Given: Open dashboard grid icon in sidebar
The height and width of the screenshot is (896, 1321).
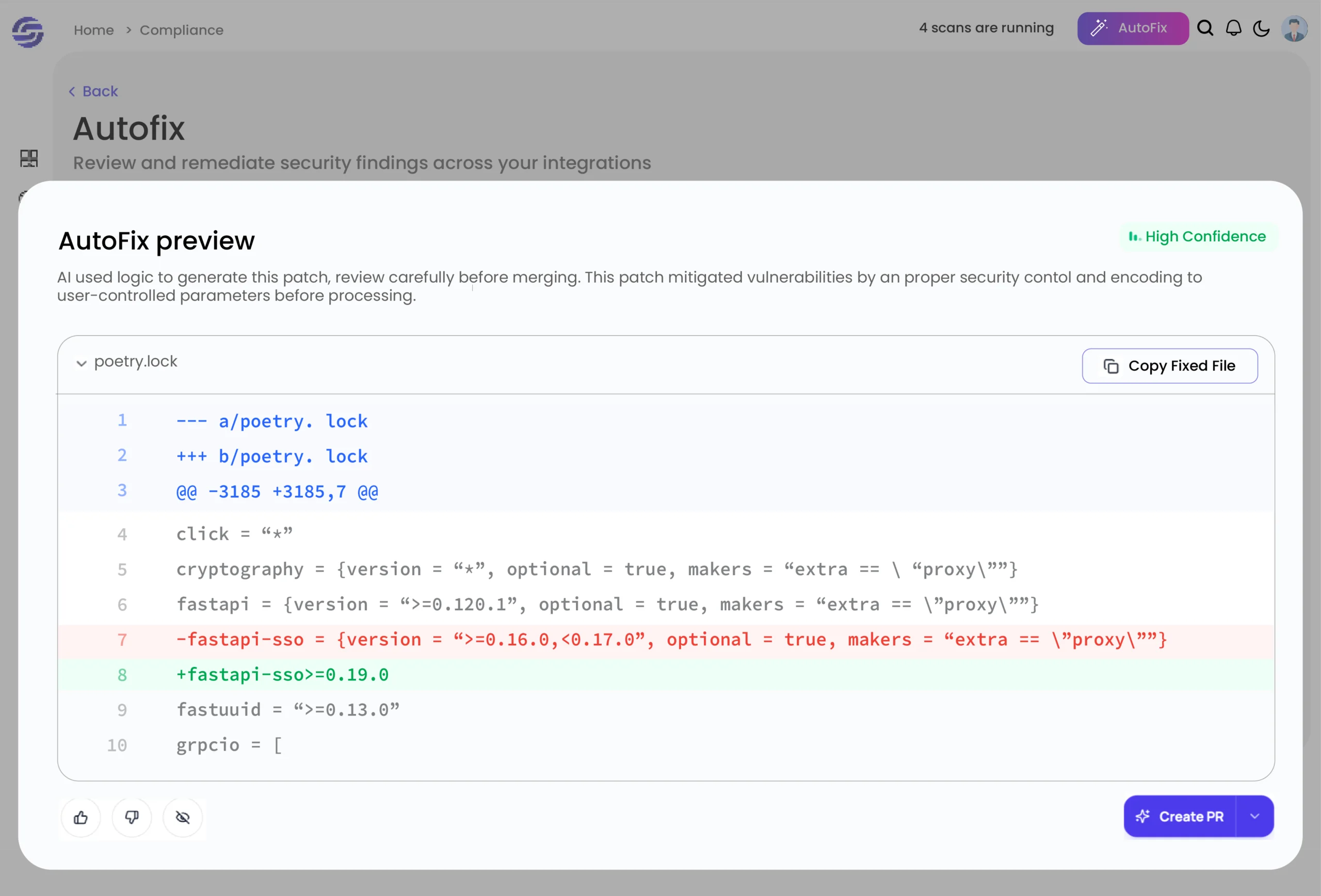Looking at the screenshot, I should tap(29, 158).
